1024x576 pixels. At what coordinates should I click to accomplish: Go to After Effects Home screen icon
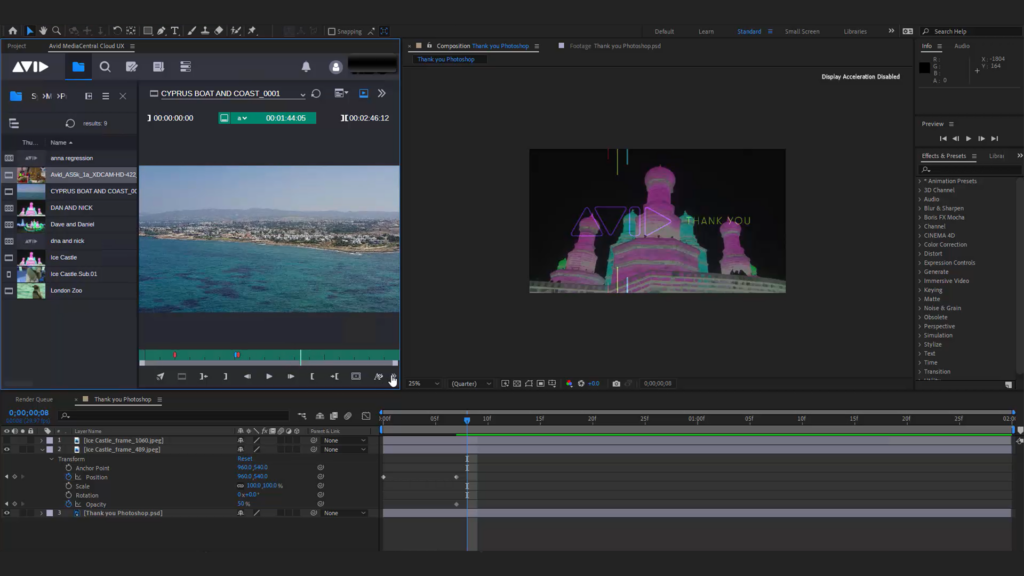click(12, 31)
